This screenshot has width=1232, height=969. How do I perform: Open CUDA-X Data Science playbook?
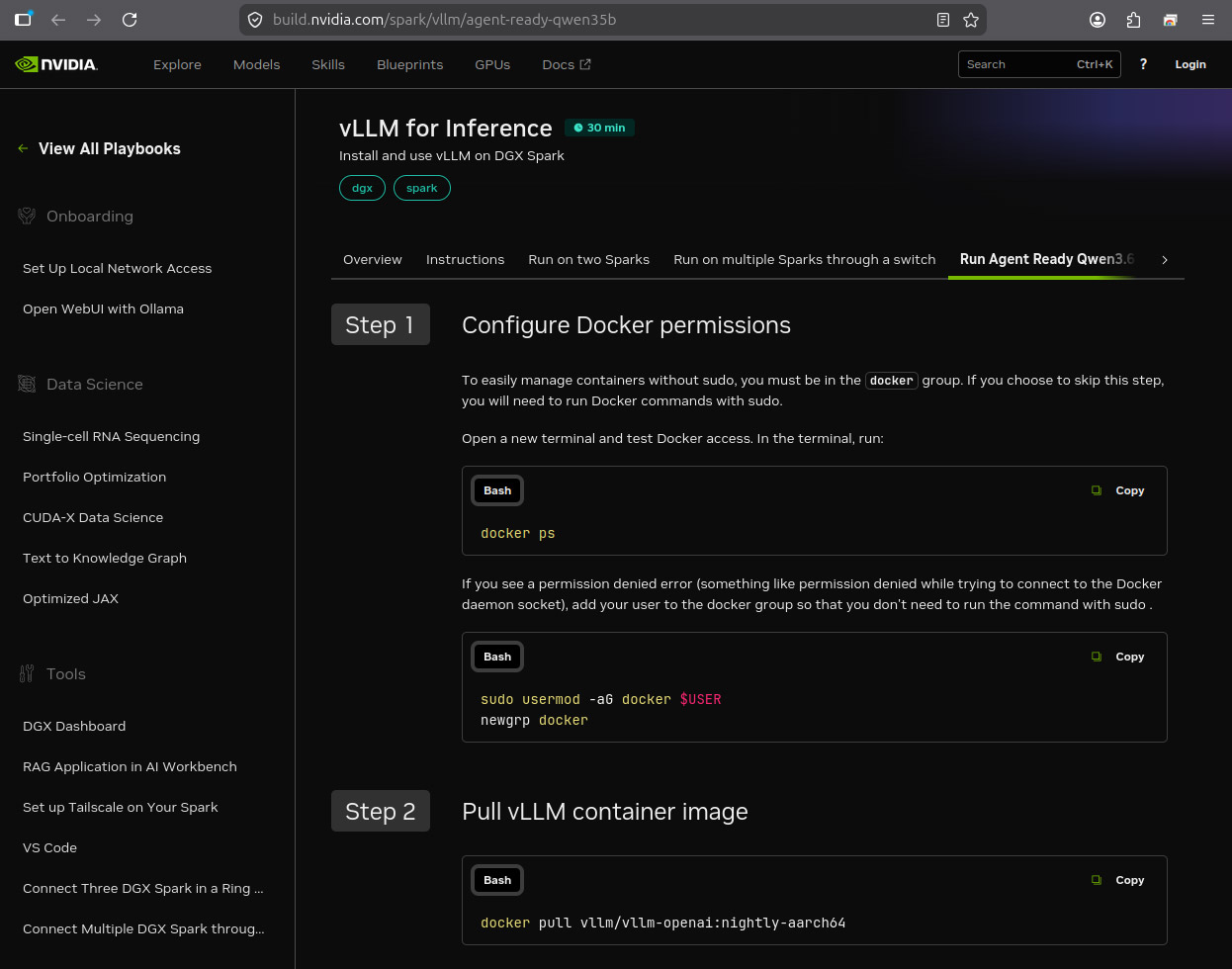(x=93, y=517)
